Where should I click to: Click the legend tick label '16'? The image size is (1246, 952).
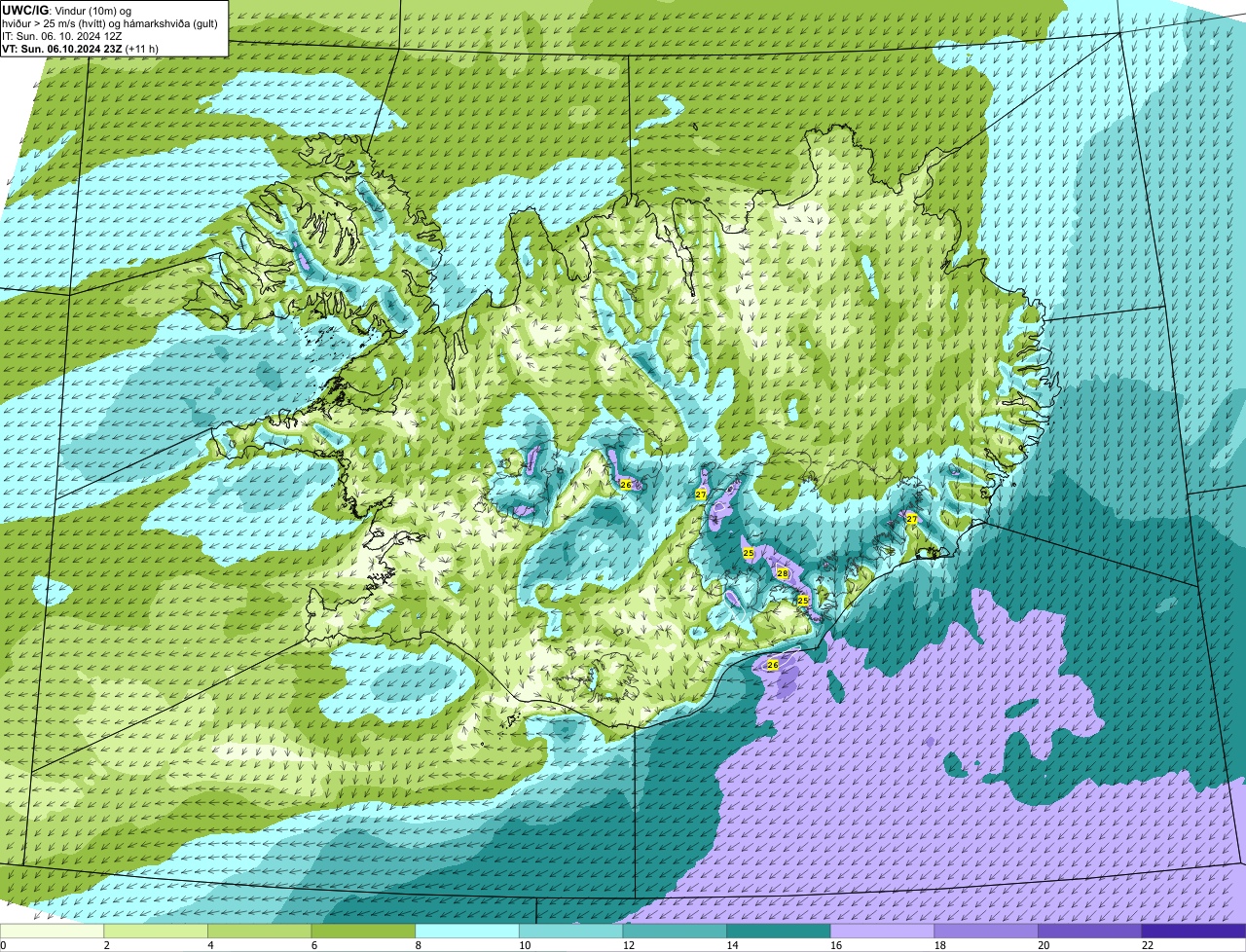tap(836, 945)
